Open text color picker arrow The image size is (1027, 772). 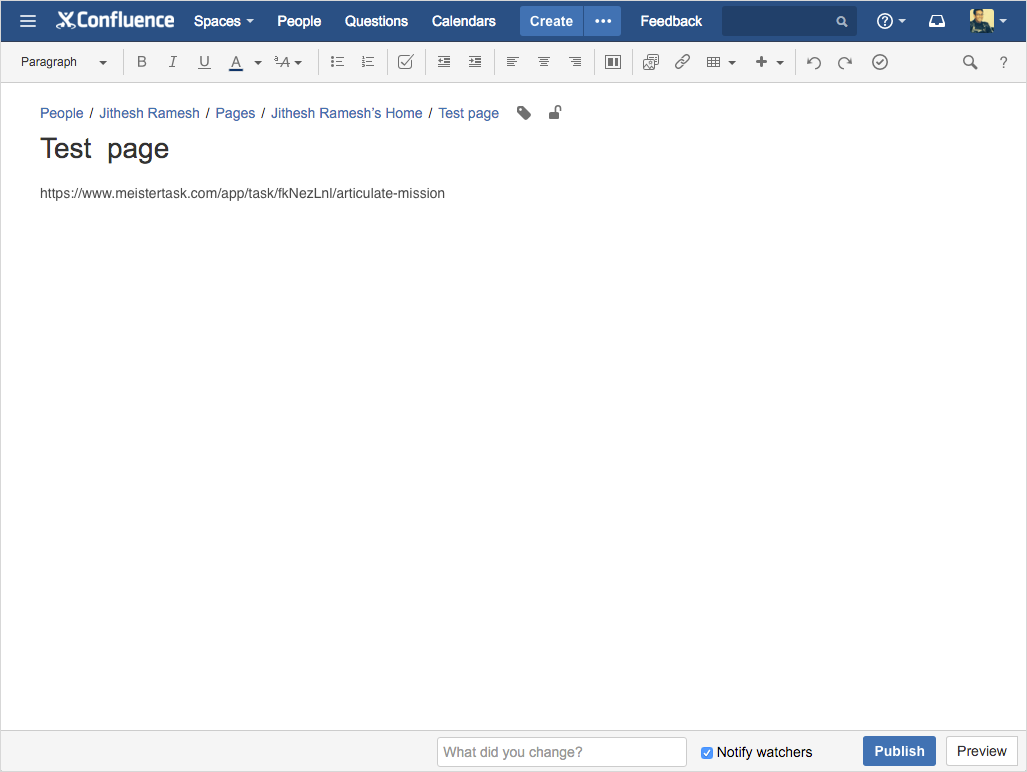[258, 63]
